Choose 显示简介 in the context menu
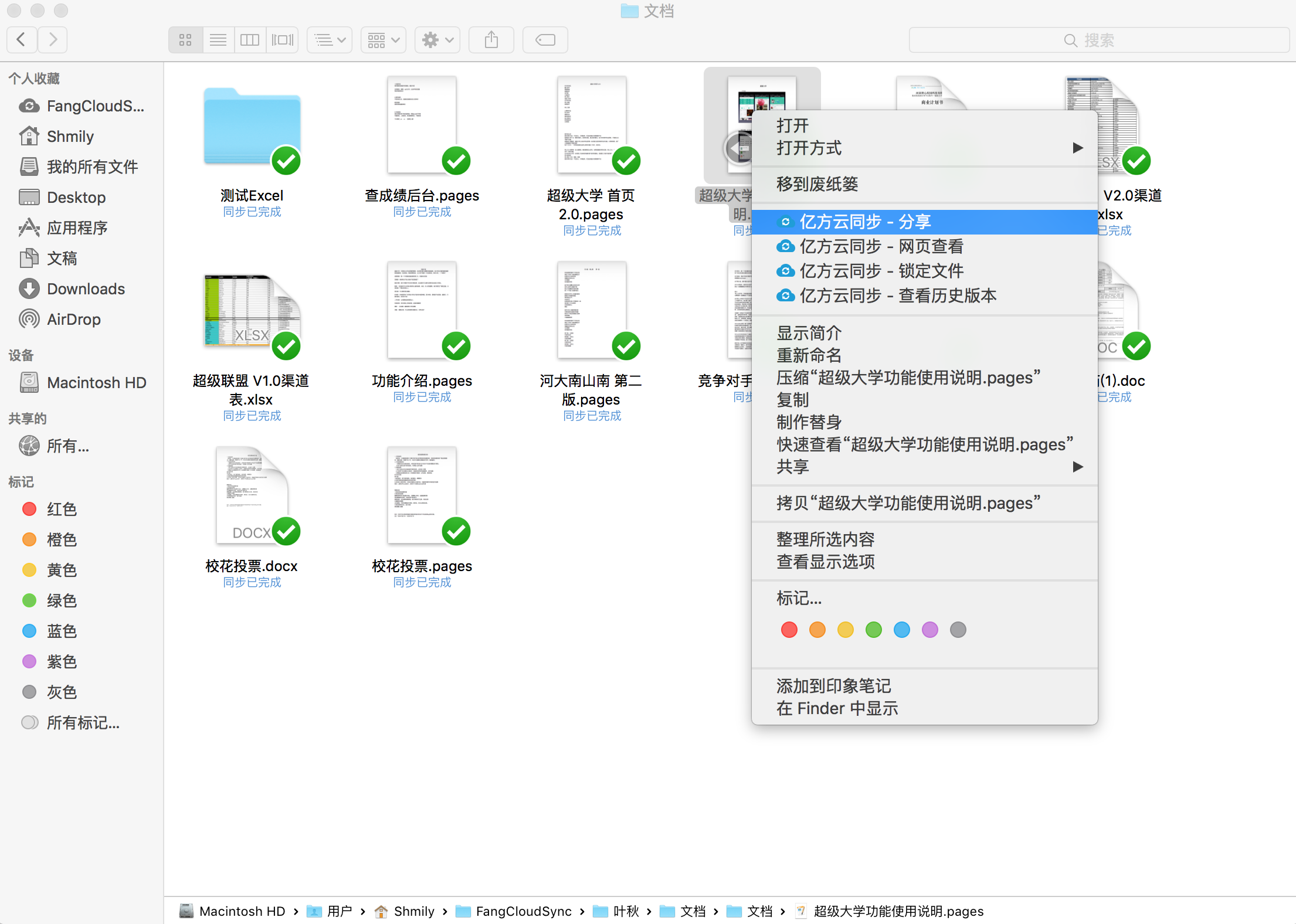Screen dimensions: 1296x924 pyautogui.click(x=809, y=333)
